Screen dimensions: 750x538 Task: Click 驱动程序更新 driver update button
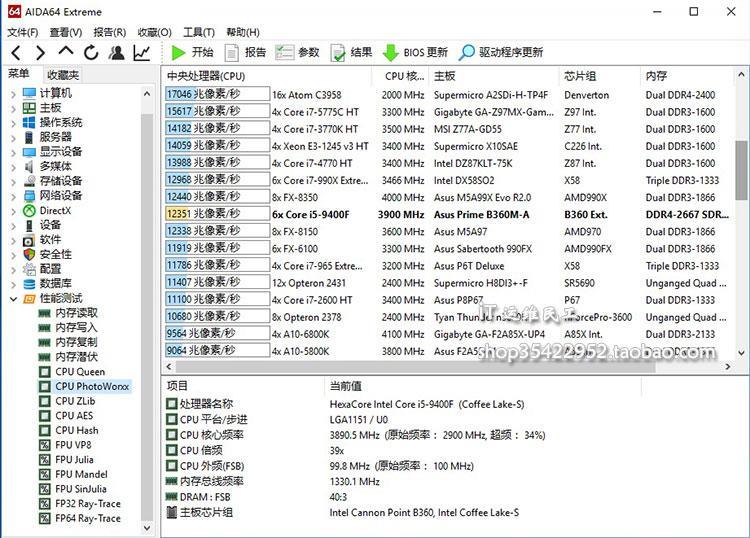coord(501,52)
